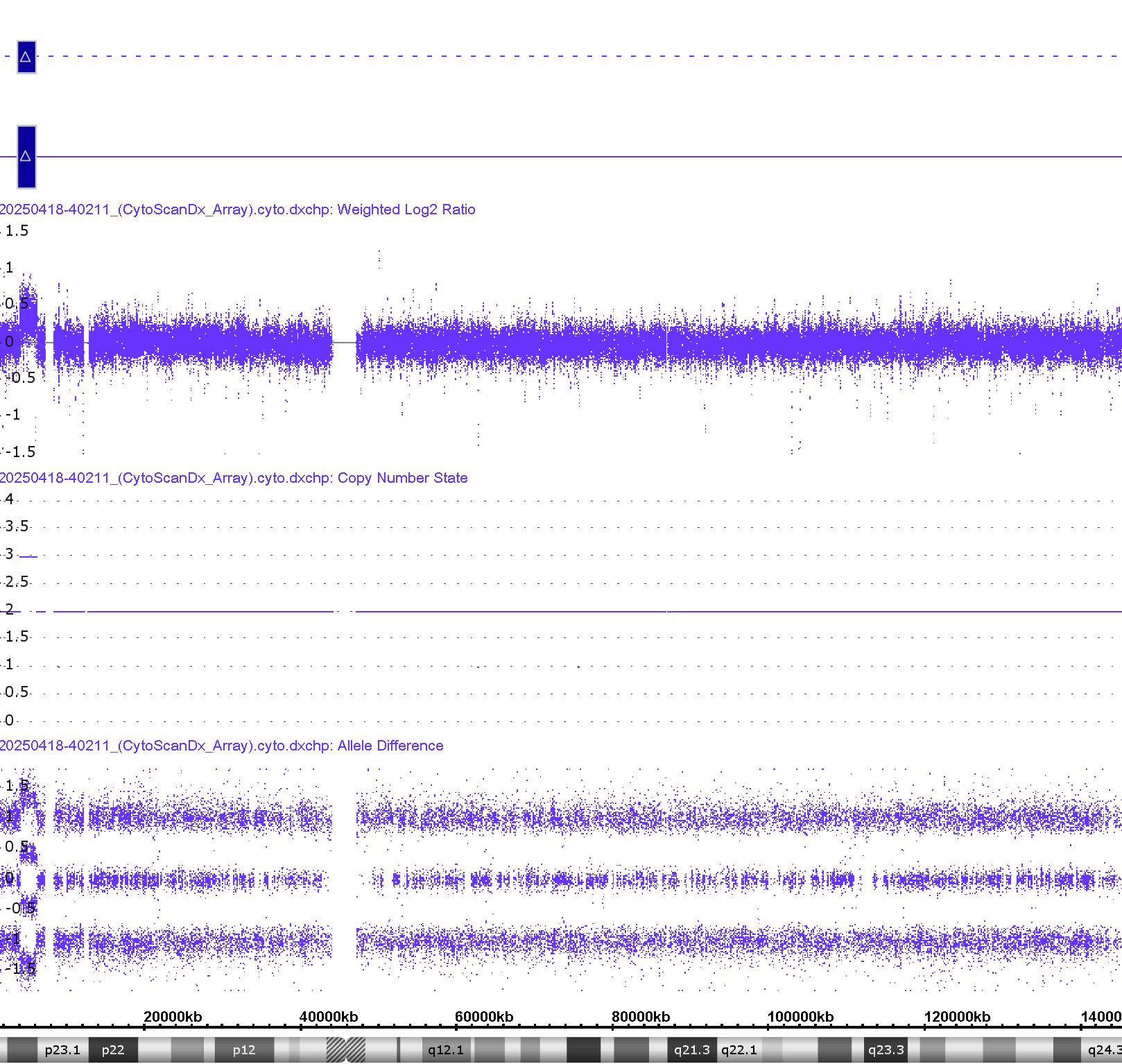Select the Weighted Log2 Ratio track title
Image resolution: width=1122 pixels, height=1064 pixels.
coord(238,209)
